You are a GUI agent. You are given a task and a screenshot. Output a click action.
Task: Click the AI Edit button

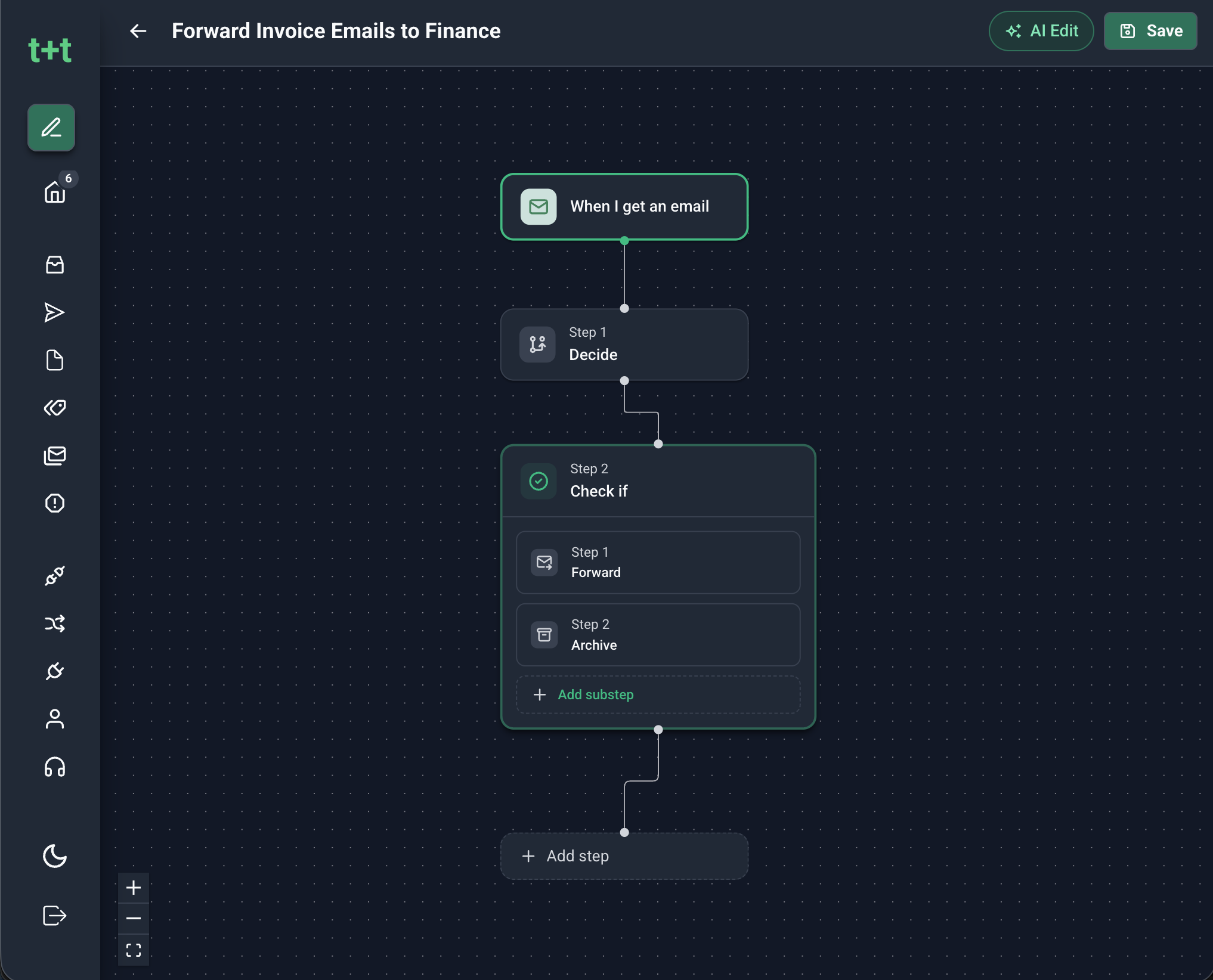pyautogui.click(x=1041, y=31)
